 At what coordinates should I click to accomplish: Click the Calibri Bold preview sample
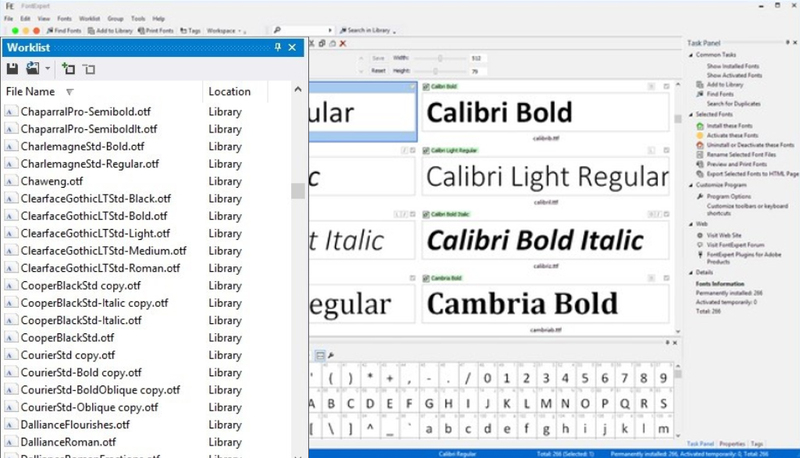click(x=545, y=112)
